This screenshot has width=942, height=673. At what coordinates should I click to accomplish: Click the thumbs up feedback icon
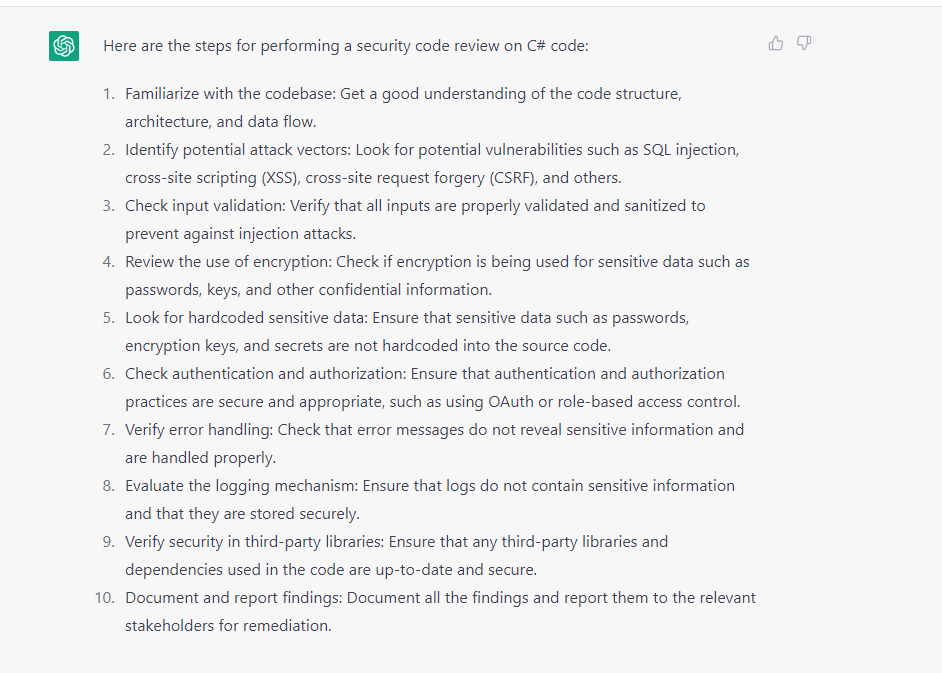(776, 43)
